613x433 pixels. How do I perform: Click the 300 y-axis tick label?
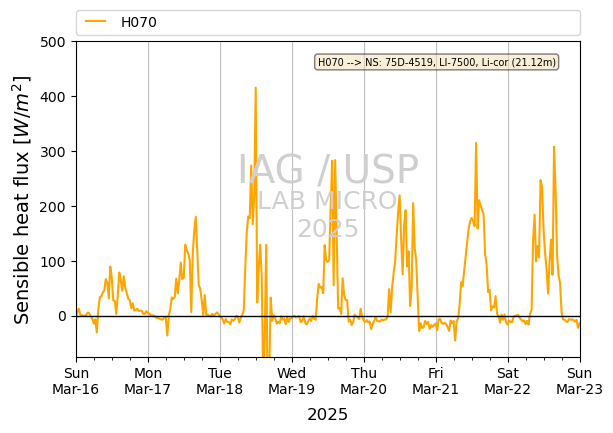coord(53,152)
